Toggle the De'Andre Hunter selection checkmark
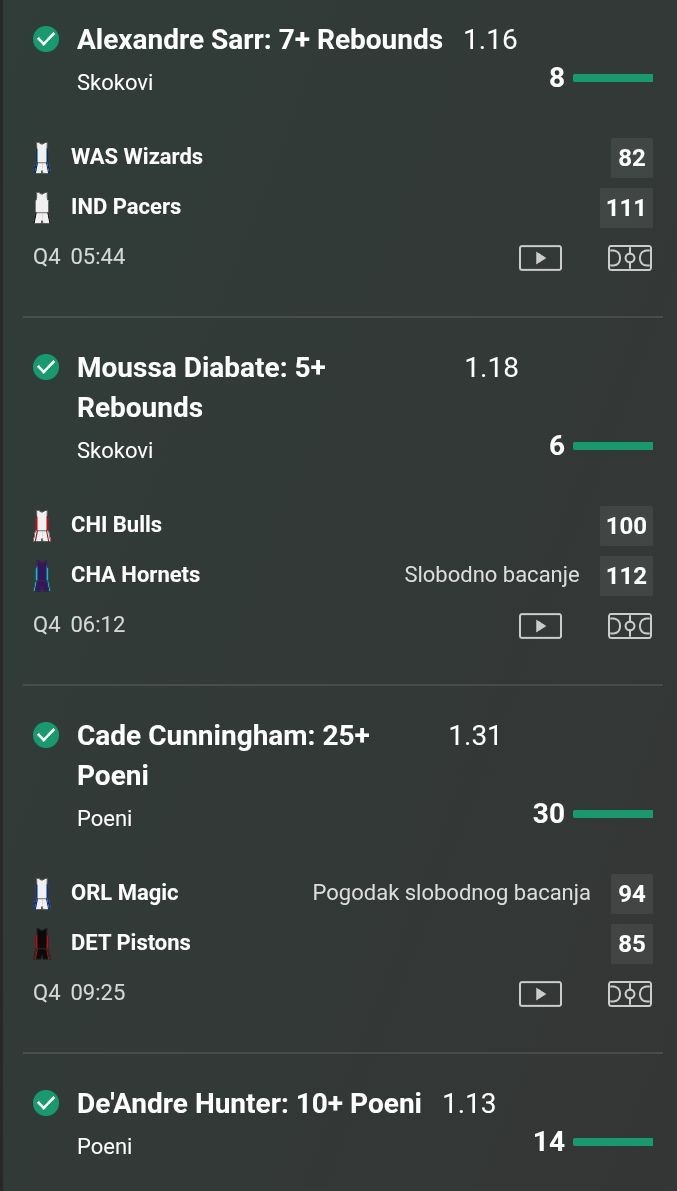Viewport: 677px width, 1191px height. [x=46, y=1104]
